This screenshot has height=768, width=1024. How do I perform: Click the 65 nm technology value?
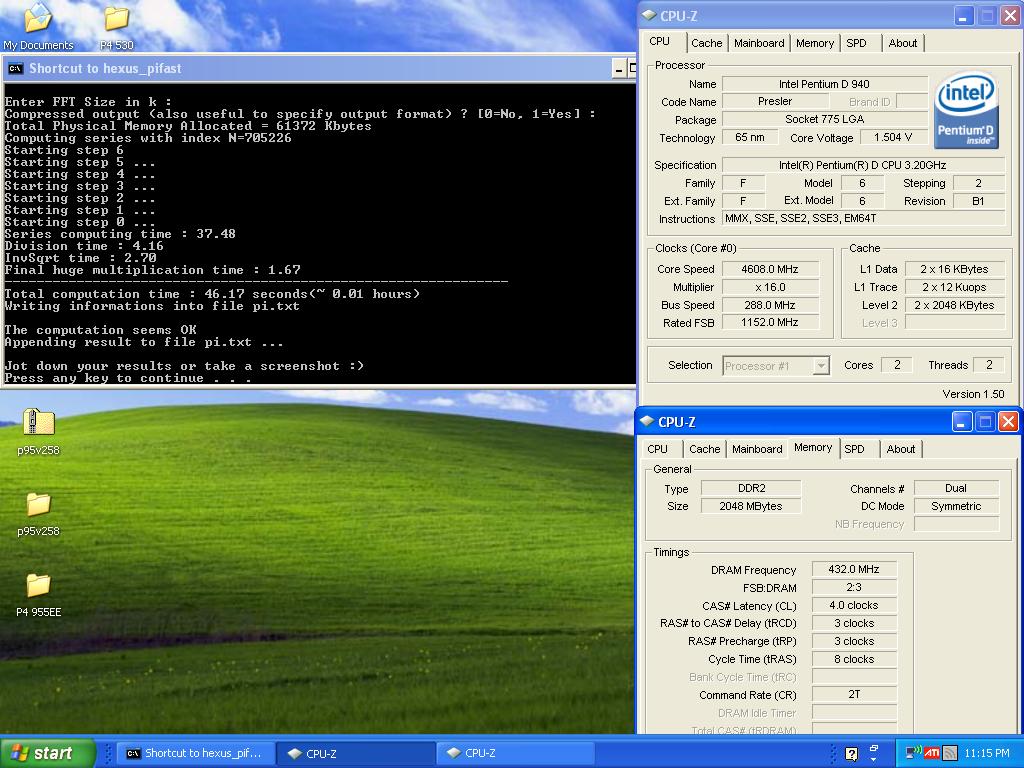[x=750, y=137]
